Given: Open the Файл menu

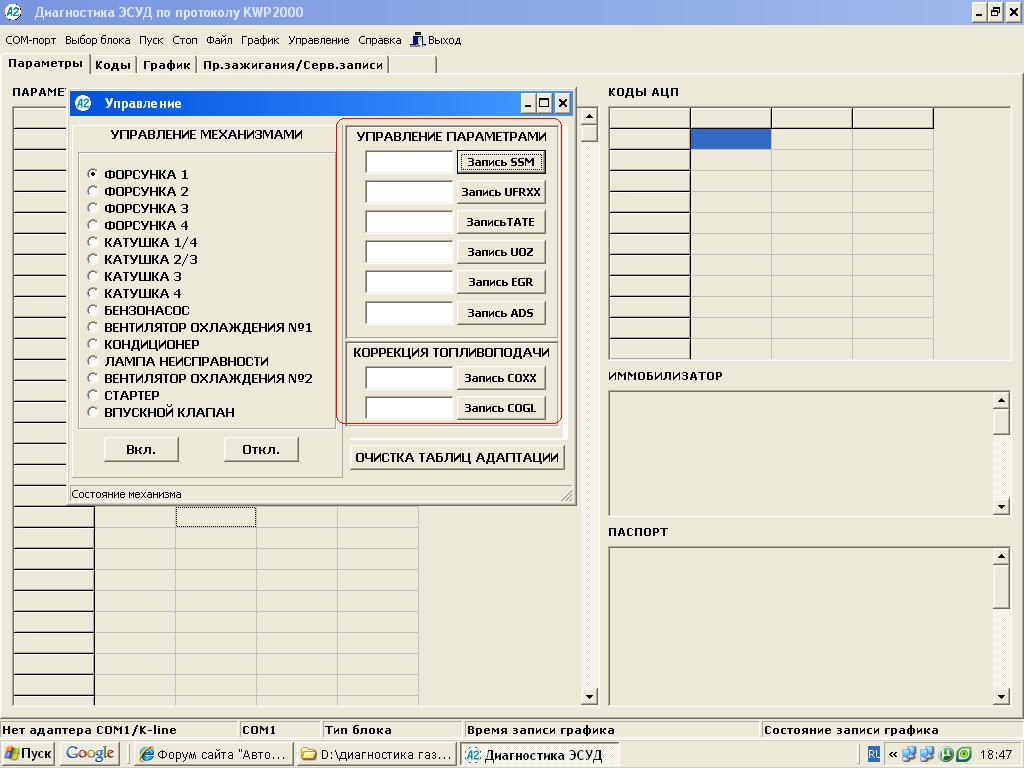Looking at the screenshot, I should (219, 40).
